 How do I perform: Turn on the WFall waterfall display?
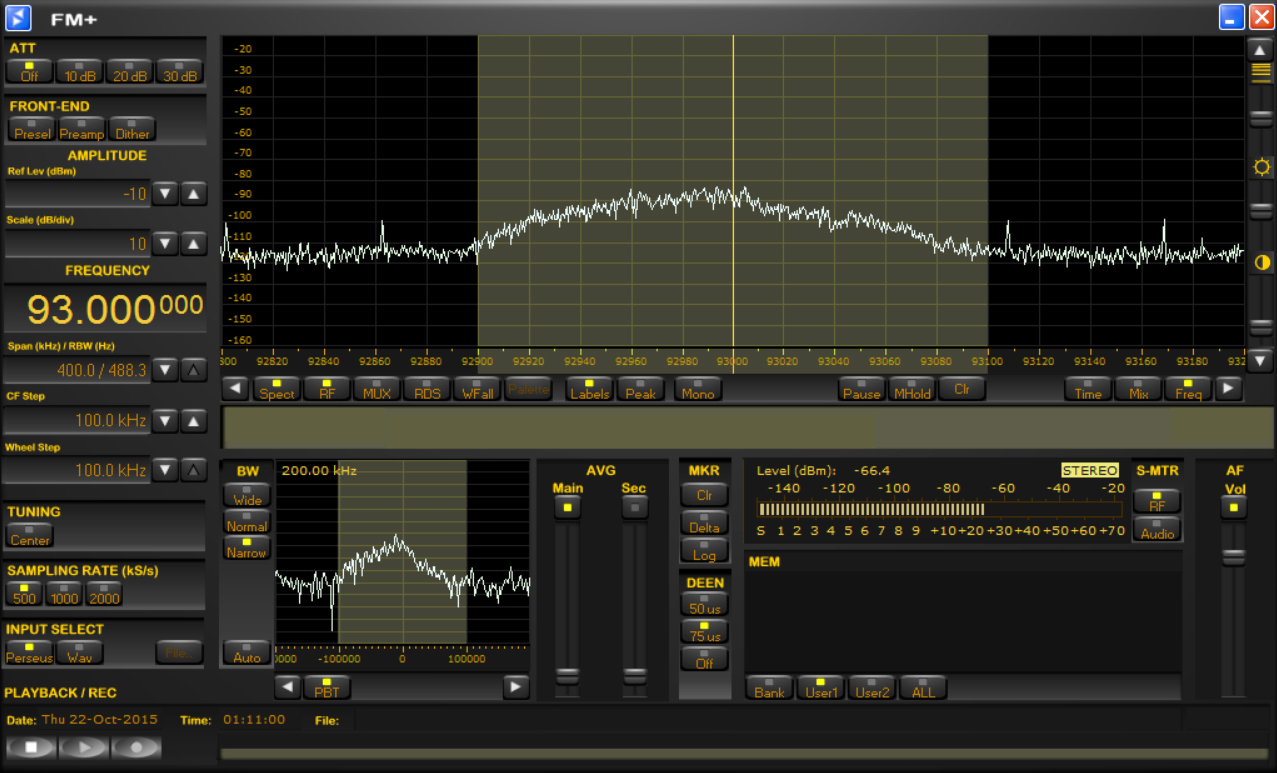click(x=477, y=389)
